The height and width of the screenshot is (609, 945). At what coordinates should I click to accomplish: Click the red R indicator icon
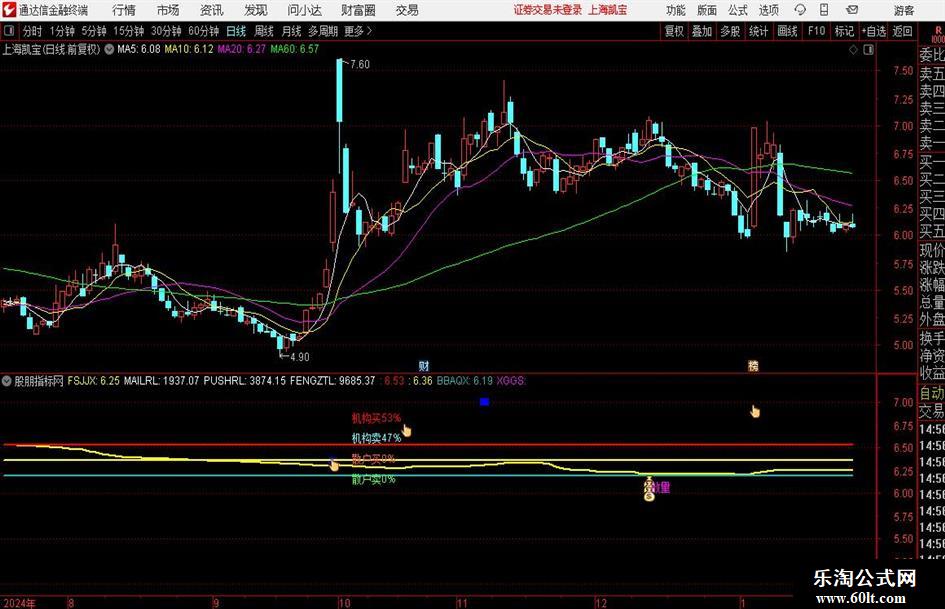tap(938, 31)
